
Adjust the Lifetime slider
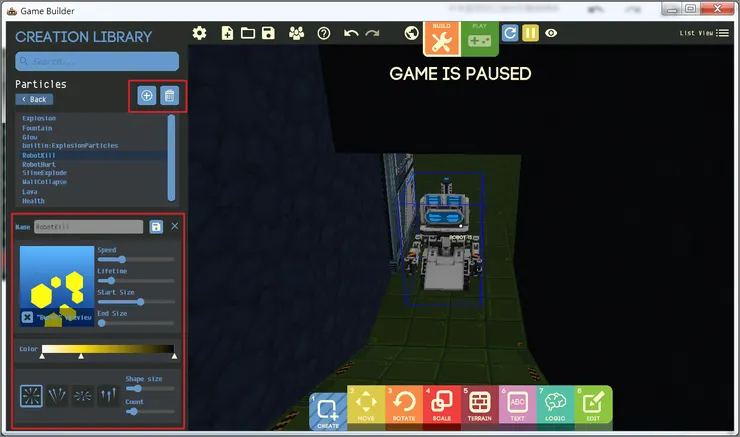click(136, 280)
